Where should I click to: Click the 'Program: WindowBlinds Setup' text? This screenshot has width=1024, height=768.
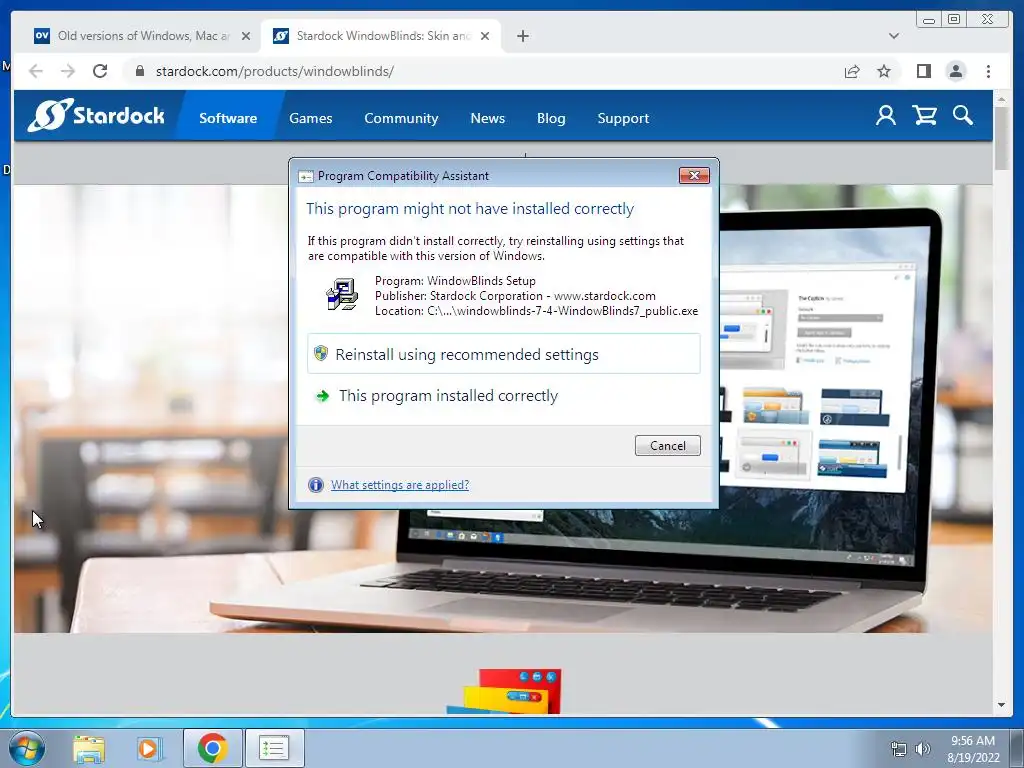click(x=455, y=281)
